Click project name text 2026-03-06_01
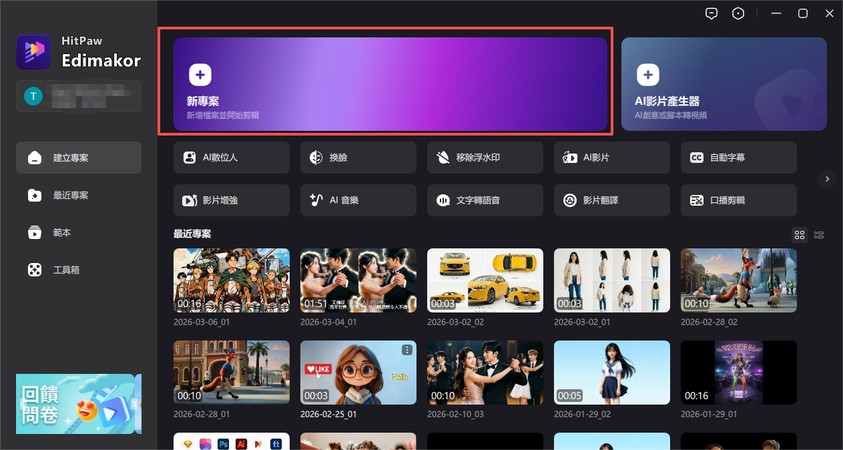This screenshot has height=450, width=843. (x=202, y=322)
